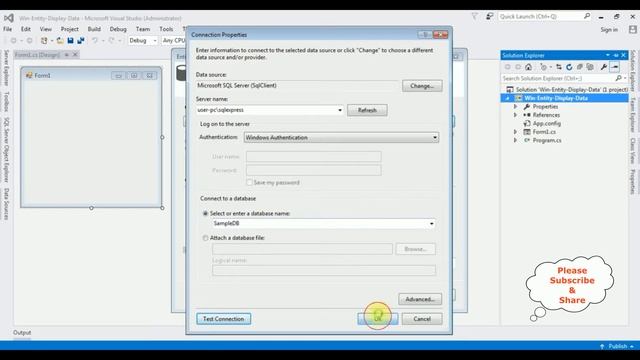
Task: Click the Advanced... button
Action: tap(420, 299)
